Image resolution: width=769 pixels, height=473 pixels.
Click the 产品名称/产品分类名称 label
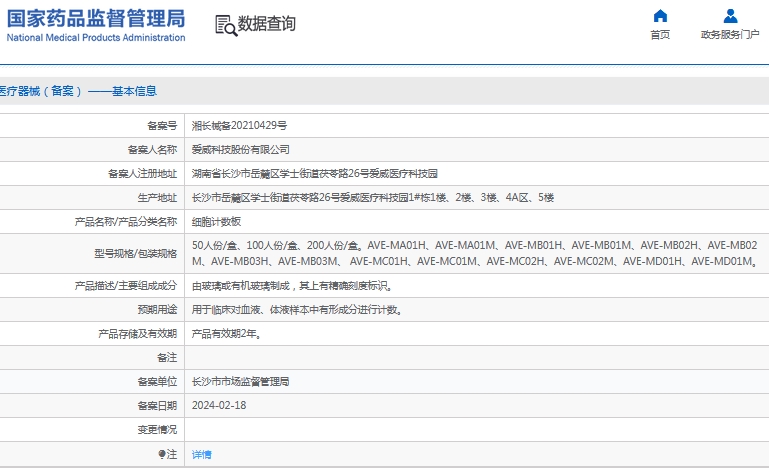pyautogui.click(x=126, y=222)
